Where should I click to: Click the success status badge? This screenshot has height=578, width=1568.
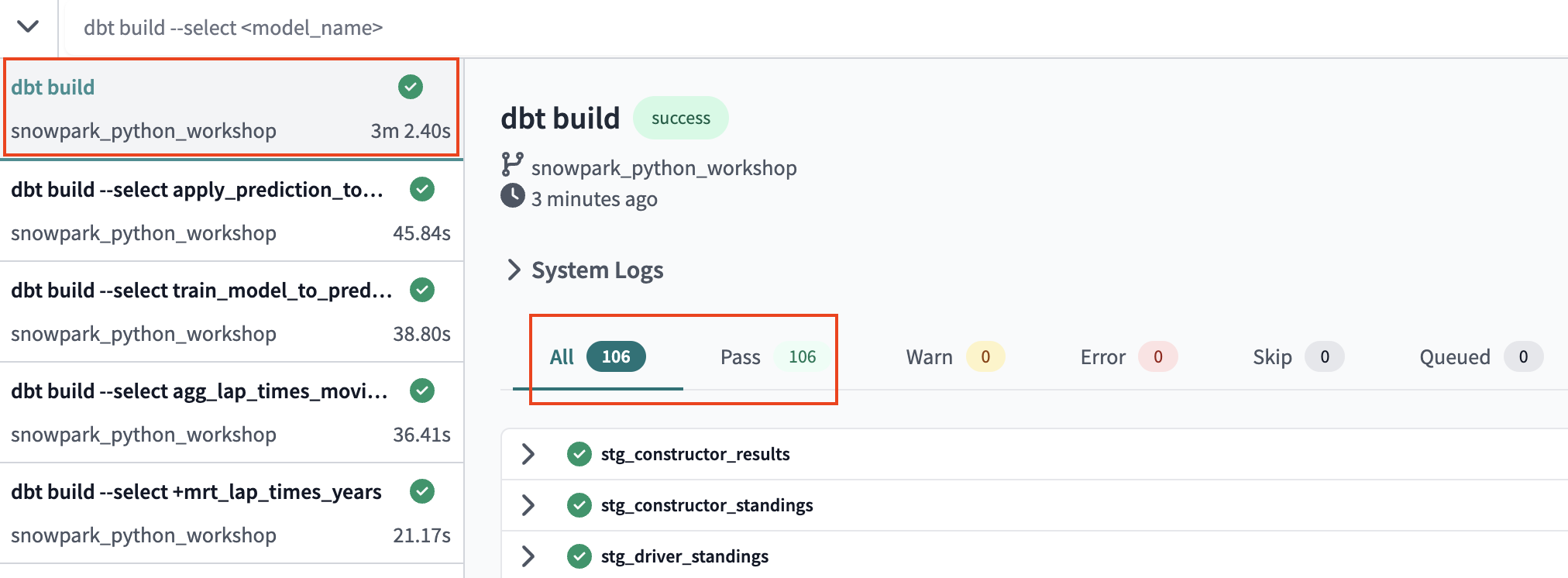680,118
